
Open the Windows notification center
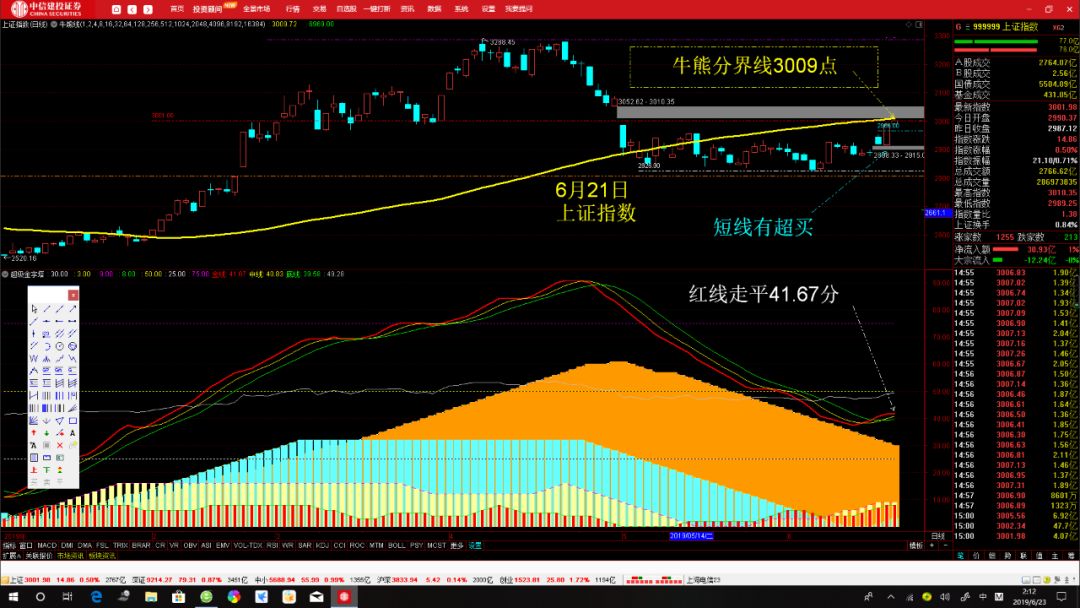[x=1061, y=596]
